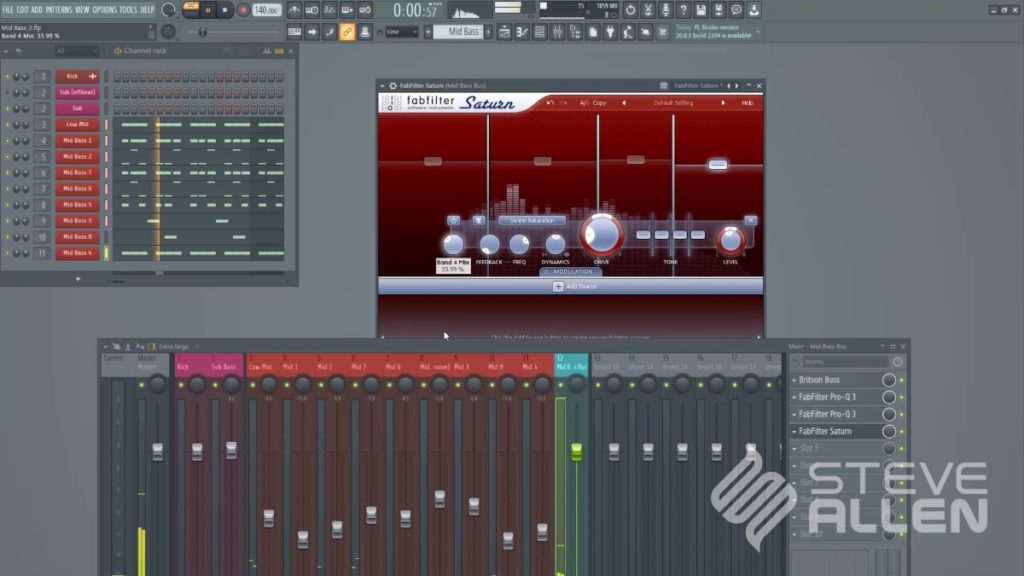Open the Britson Buss slot menu arrow
The height and width of the screenshot is (576, 1024).
(x=794, y=380)
